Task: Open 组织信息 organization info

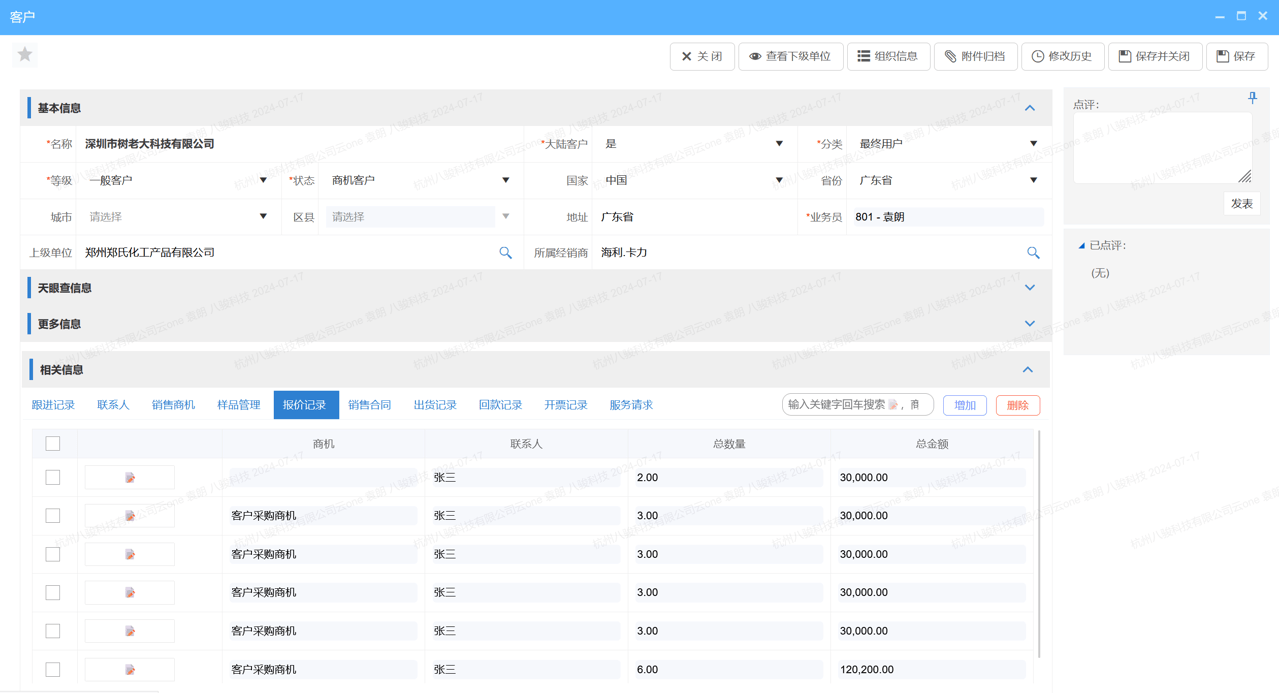Action: pos(887,57)
